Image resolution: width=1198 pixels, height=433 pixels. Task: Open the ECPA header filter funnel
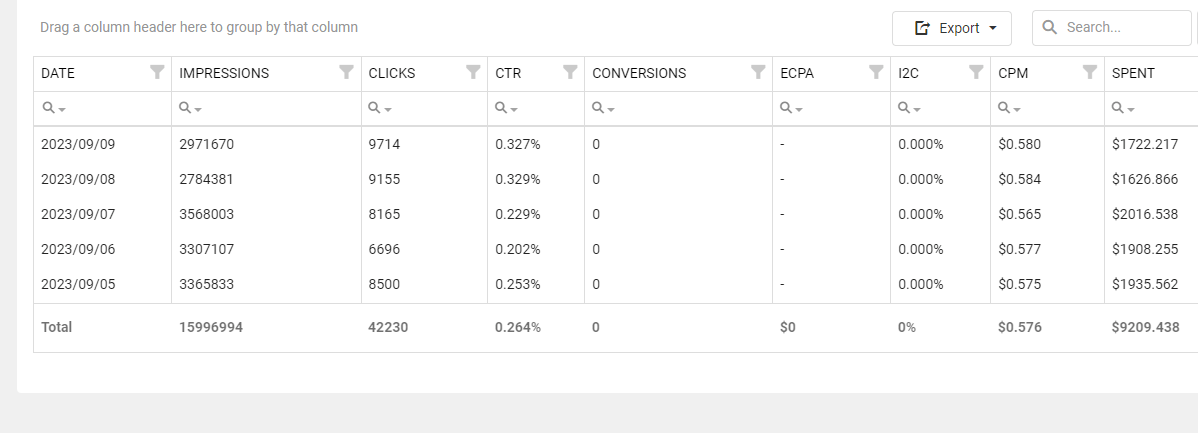tap(876, 72)
